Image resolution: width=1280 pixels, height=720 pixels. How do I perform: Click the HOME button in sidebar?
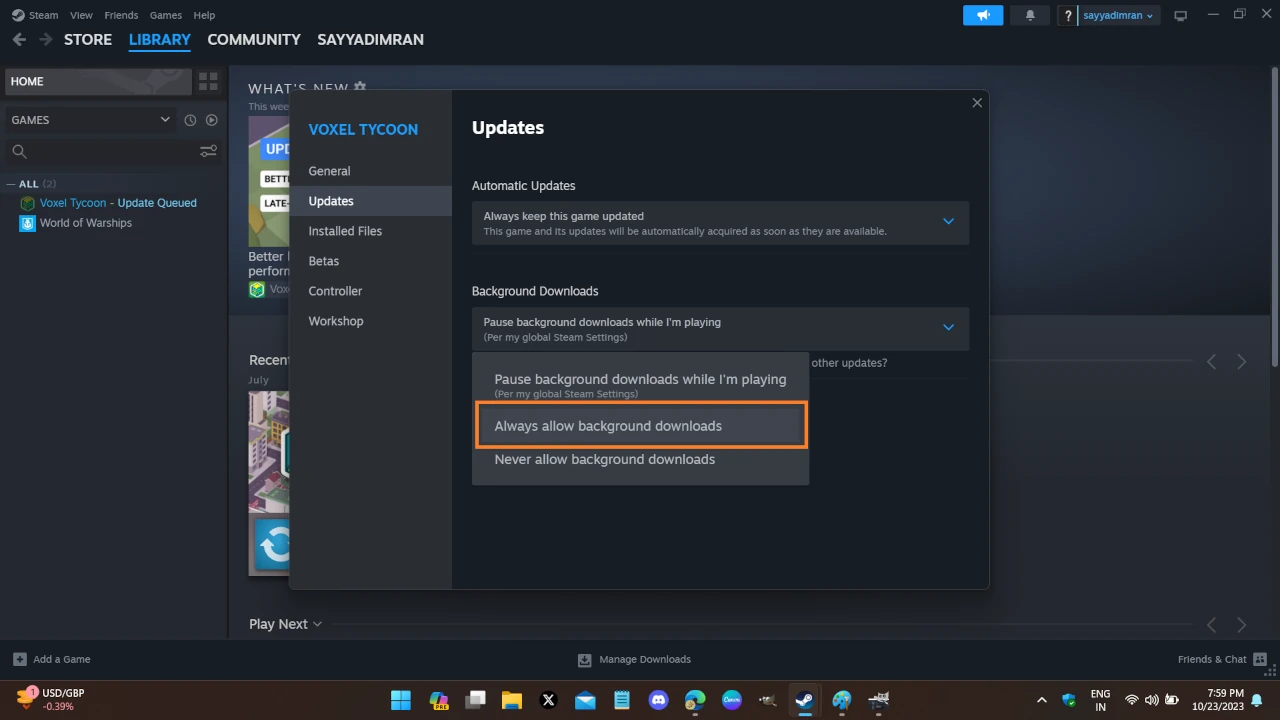click(98, 81)
